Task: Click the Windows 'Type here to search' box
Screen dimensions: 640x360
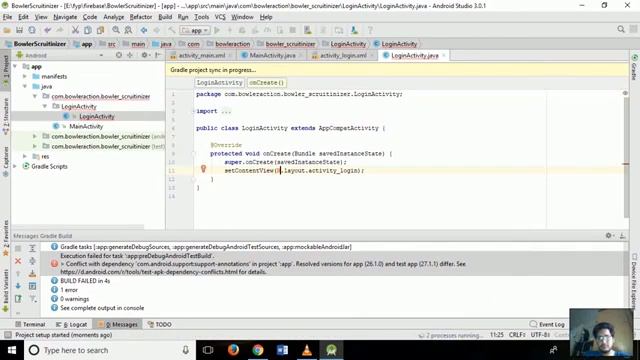Action: click(x=110, y=350)
